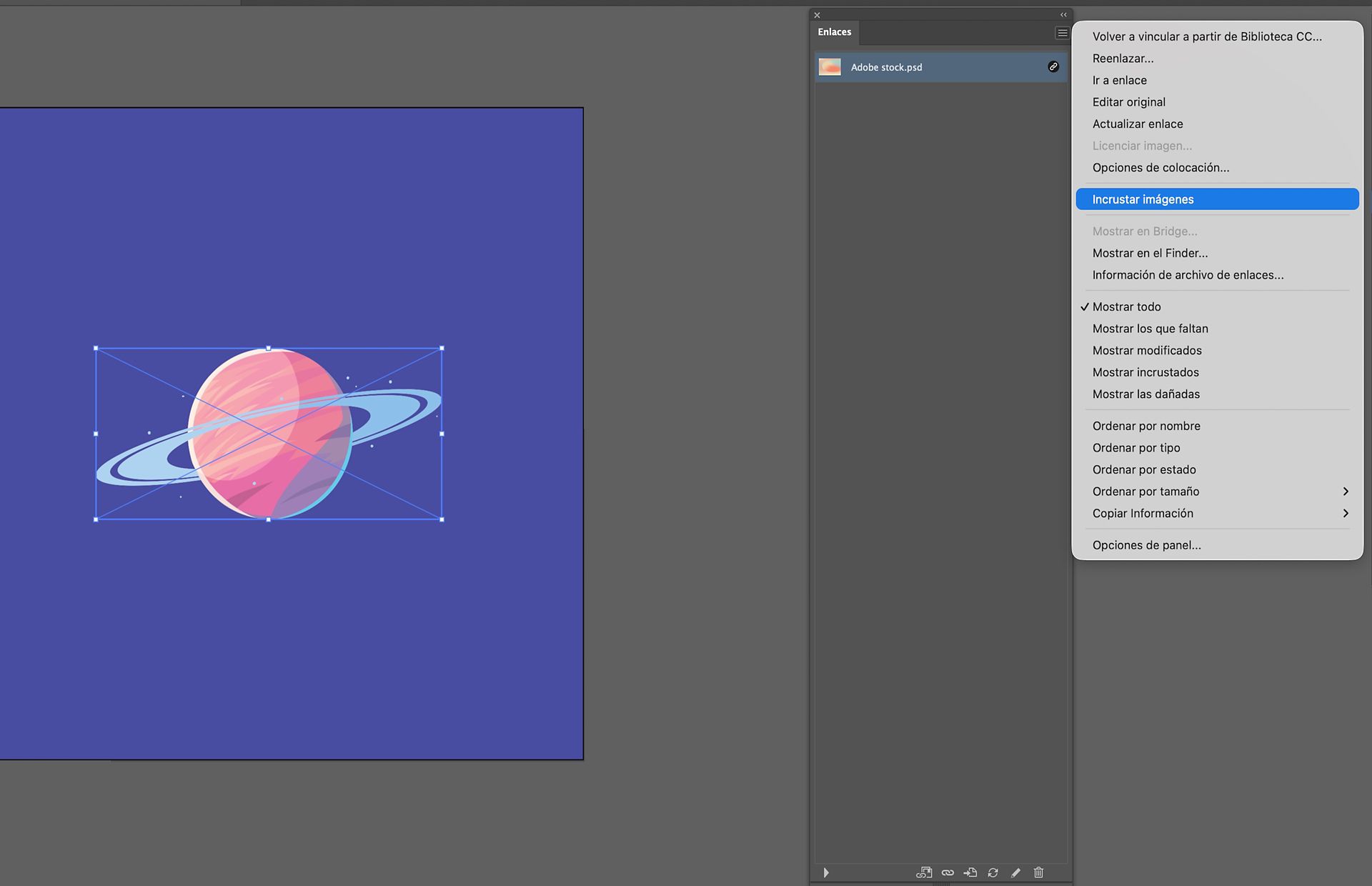Click the Edit Original pencil icon
The width and height of the screenshot is (1372, 886).
[1015, 872]
